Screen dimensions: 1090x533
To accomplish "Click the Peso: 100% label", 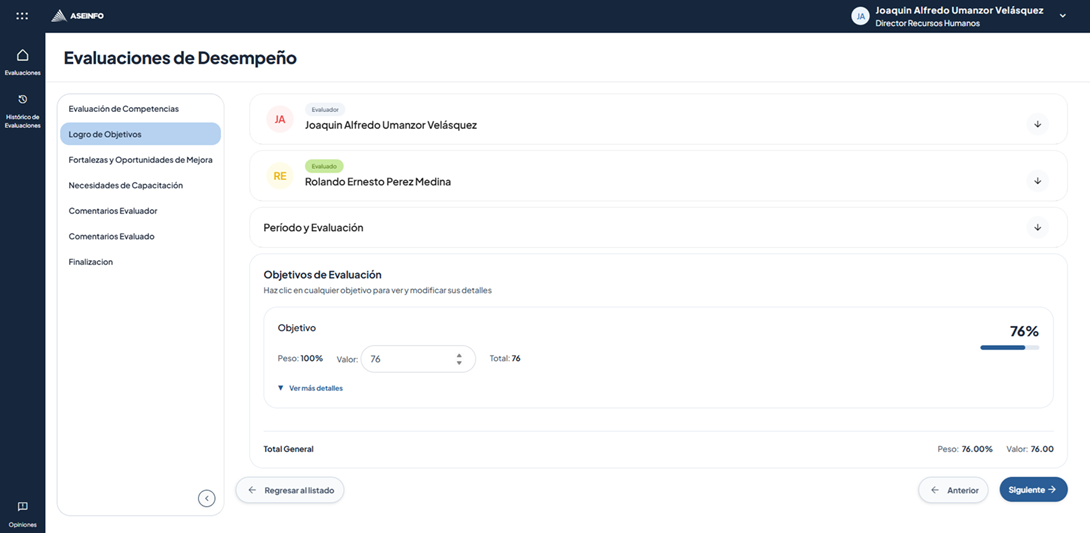I will 300,359.
